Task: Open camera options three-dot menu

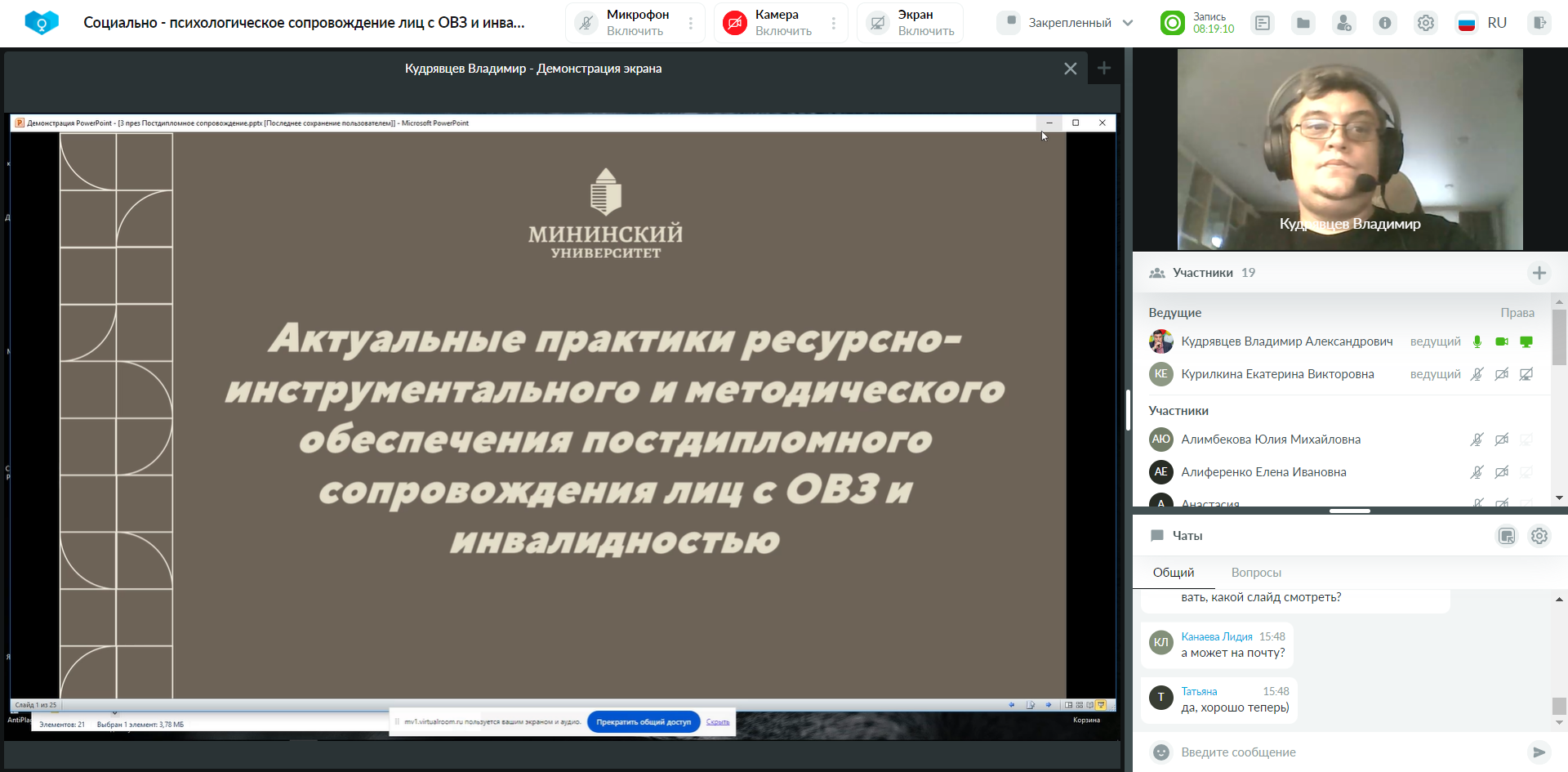Action: tap(834, 23)
